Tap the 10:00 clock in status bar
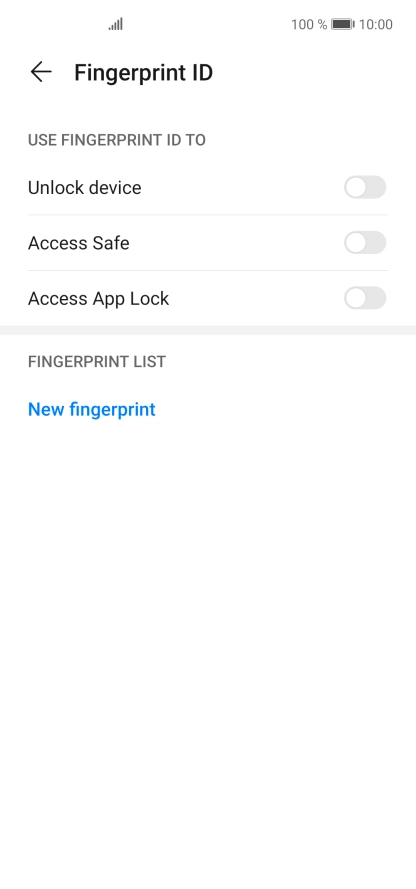This screenshot has width=416, height=889. 376,24
